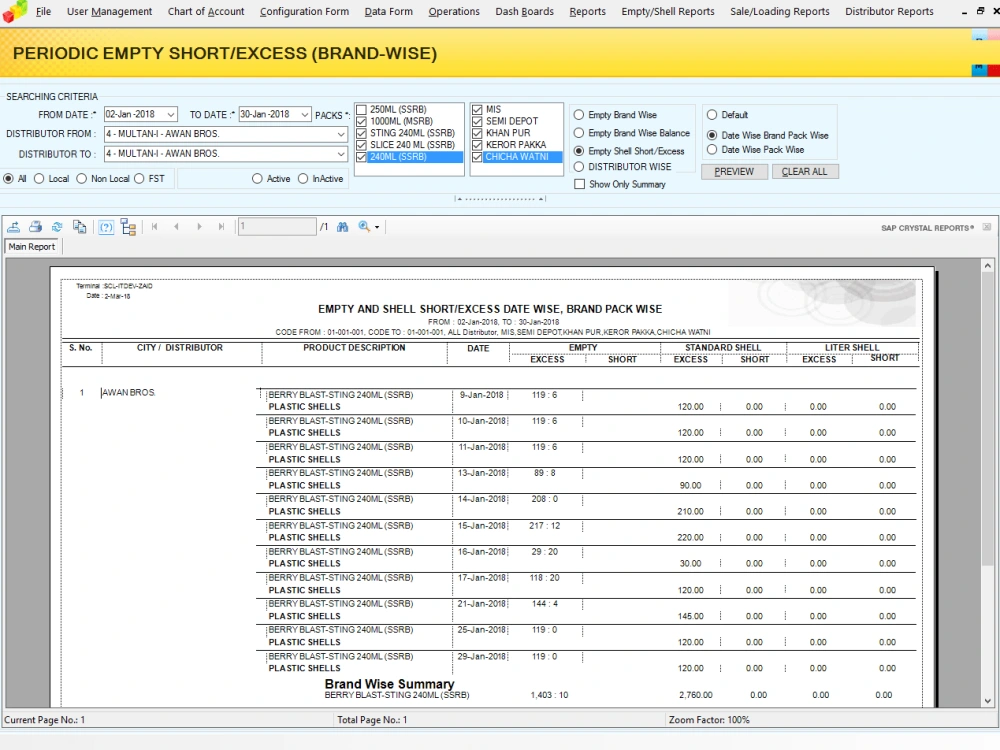Select Empty Brand Wise Balance option
This screenshot has width=1000, height=750.
pyautogui.click(x=579, y=133)
